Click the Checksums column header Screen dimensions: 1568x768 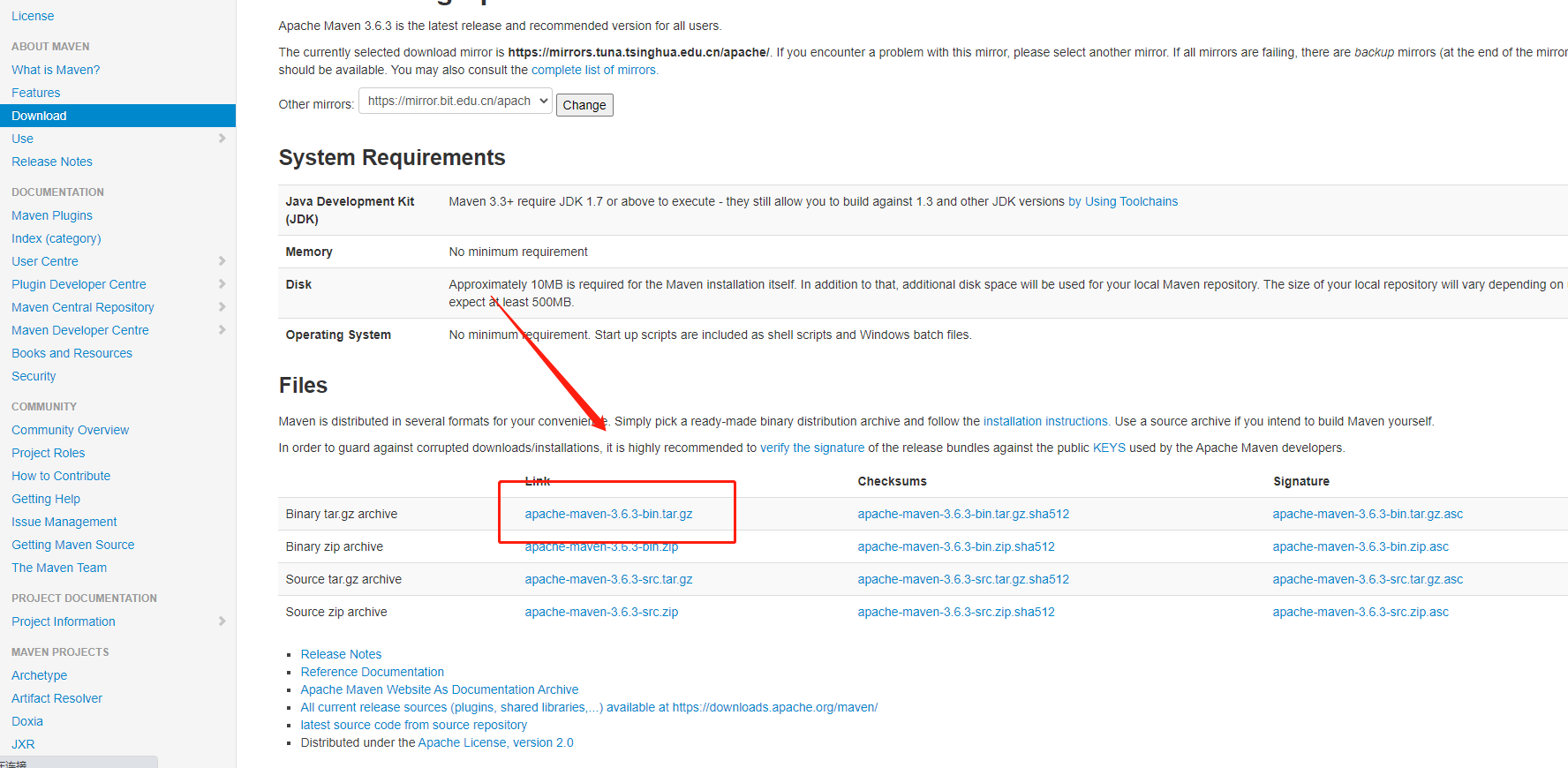click(893, 481)
